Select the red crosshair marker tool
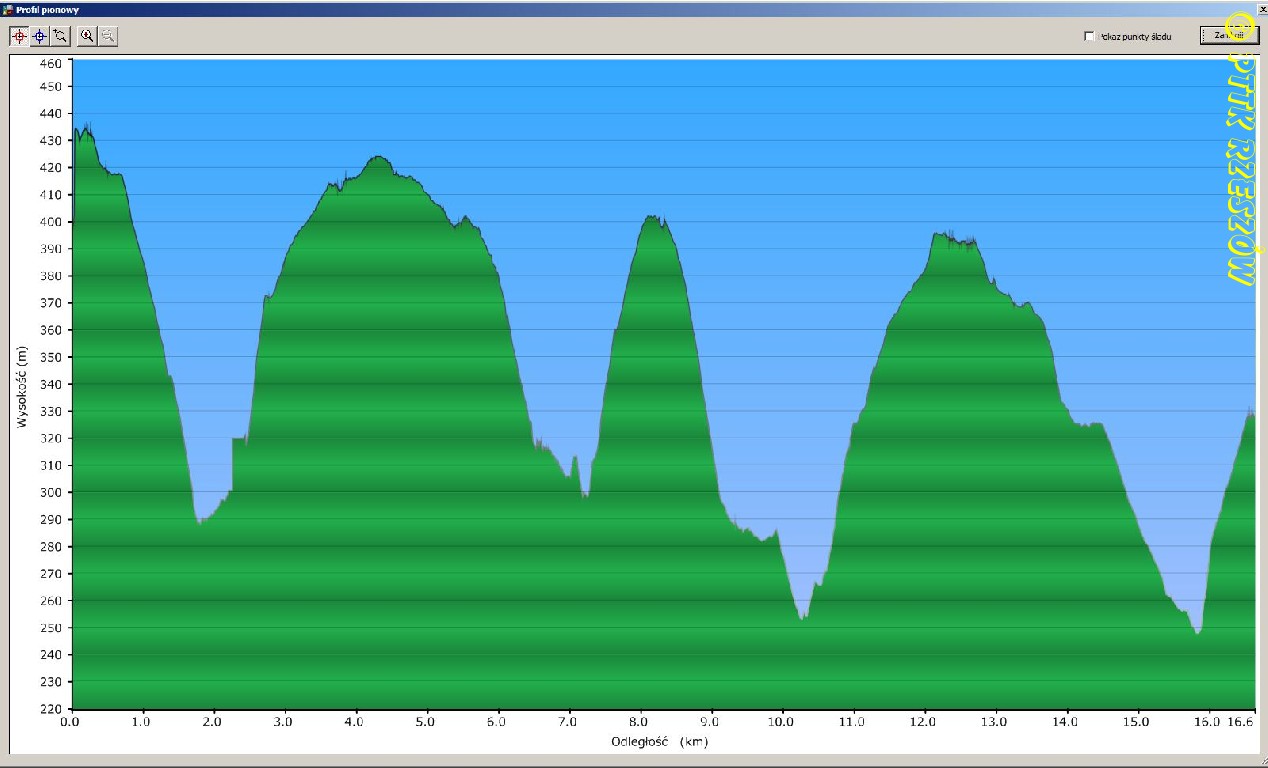The width and height of the screenshot is (1268, 768). 19,36
